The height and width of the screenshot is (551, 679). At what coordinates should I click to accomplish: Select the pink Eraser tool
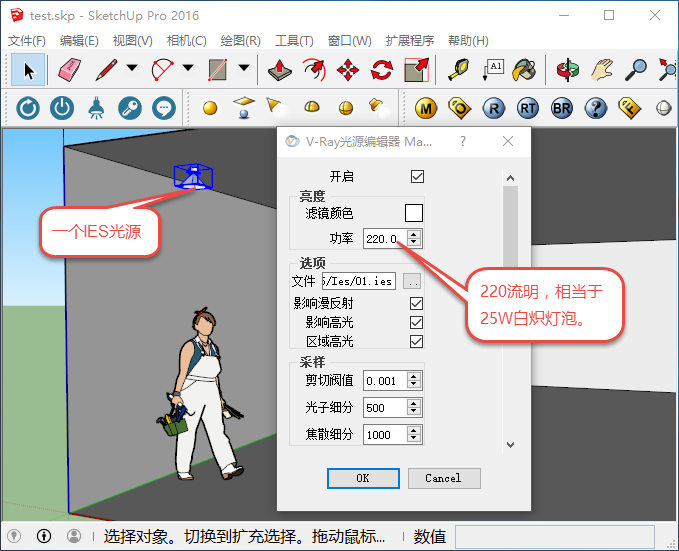click(x=69, y=70)
